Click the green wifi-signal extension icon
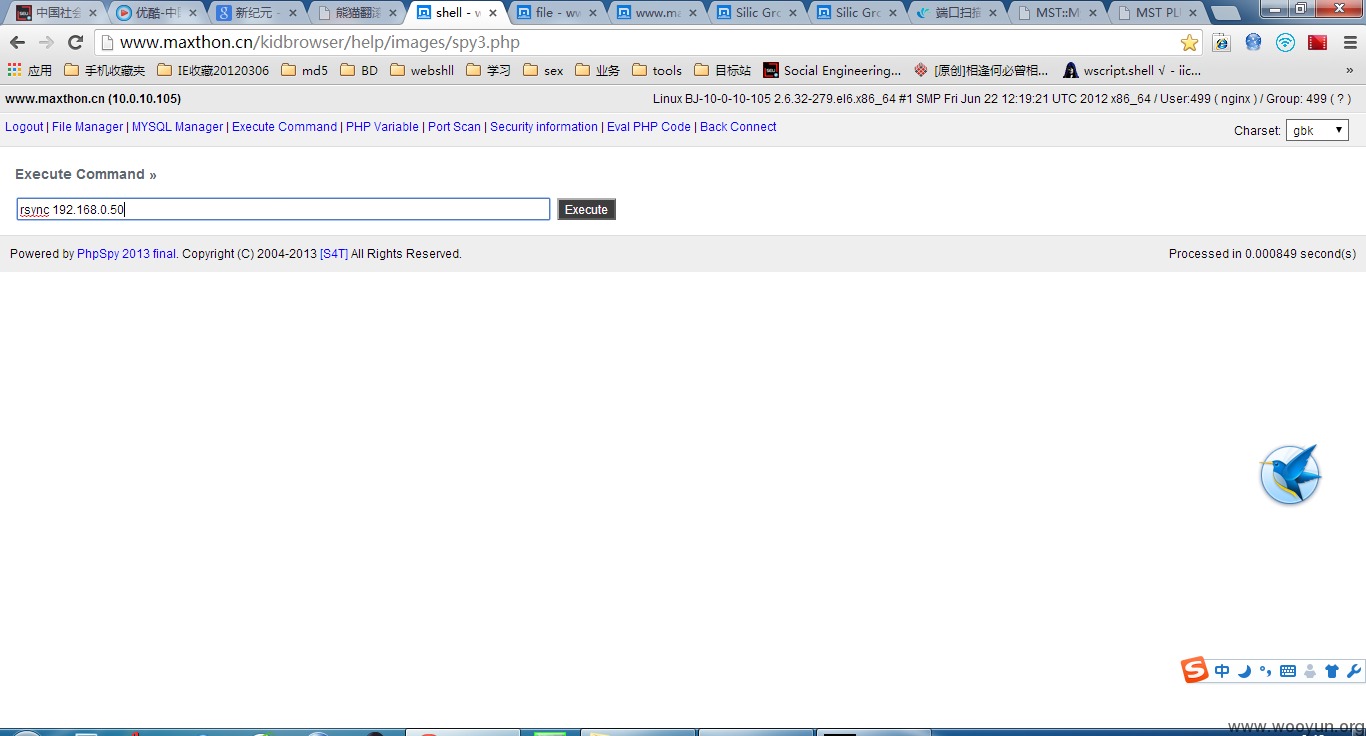 (1286, 42)
